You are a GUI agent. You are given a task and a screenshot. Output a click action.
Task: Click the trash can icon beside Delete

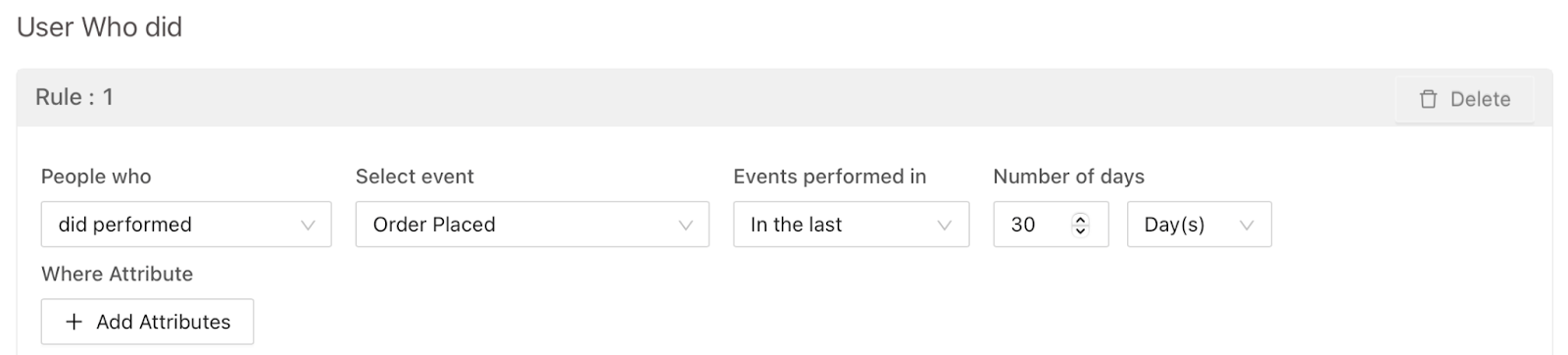click(1429, 99)
